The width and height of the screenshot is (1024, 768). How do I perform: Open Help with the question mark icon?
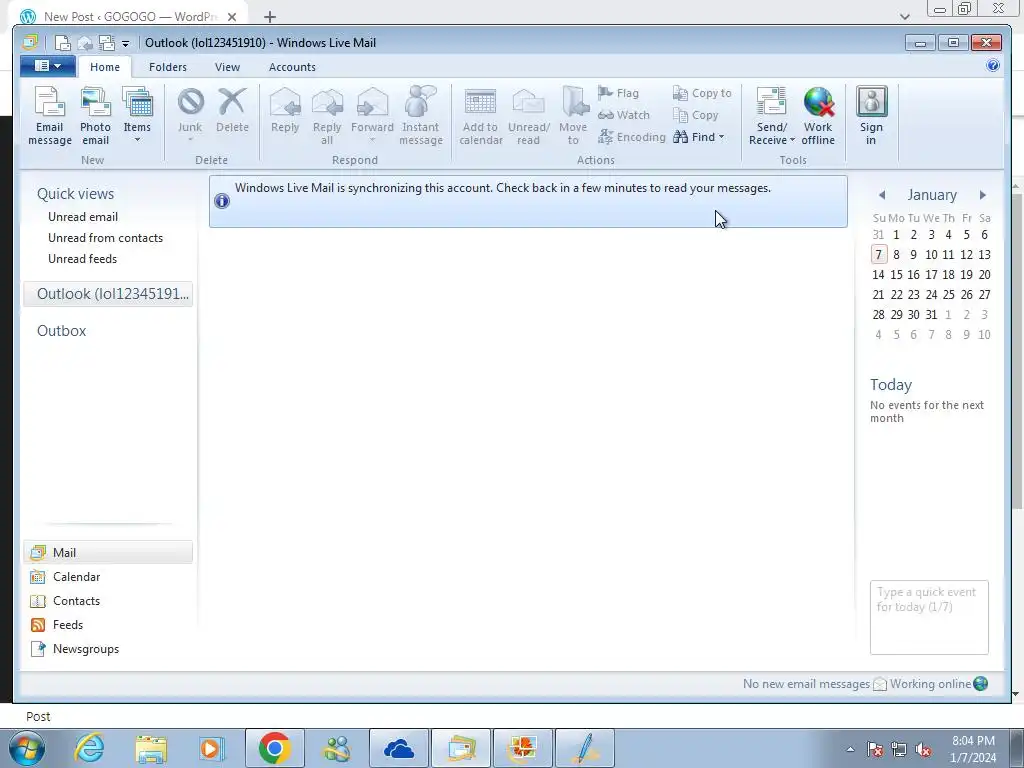click(993, 65)
